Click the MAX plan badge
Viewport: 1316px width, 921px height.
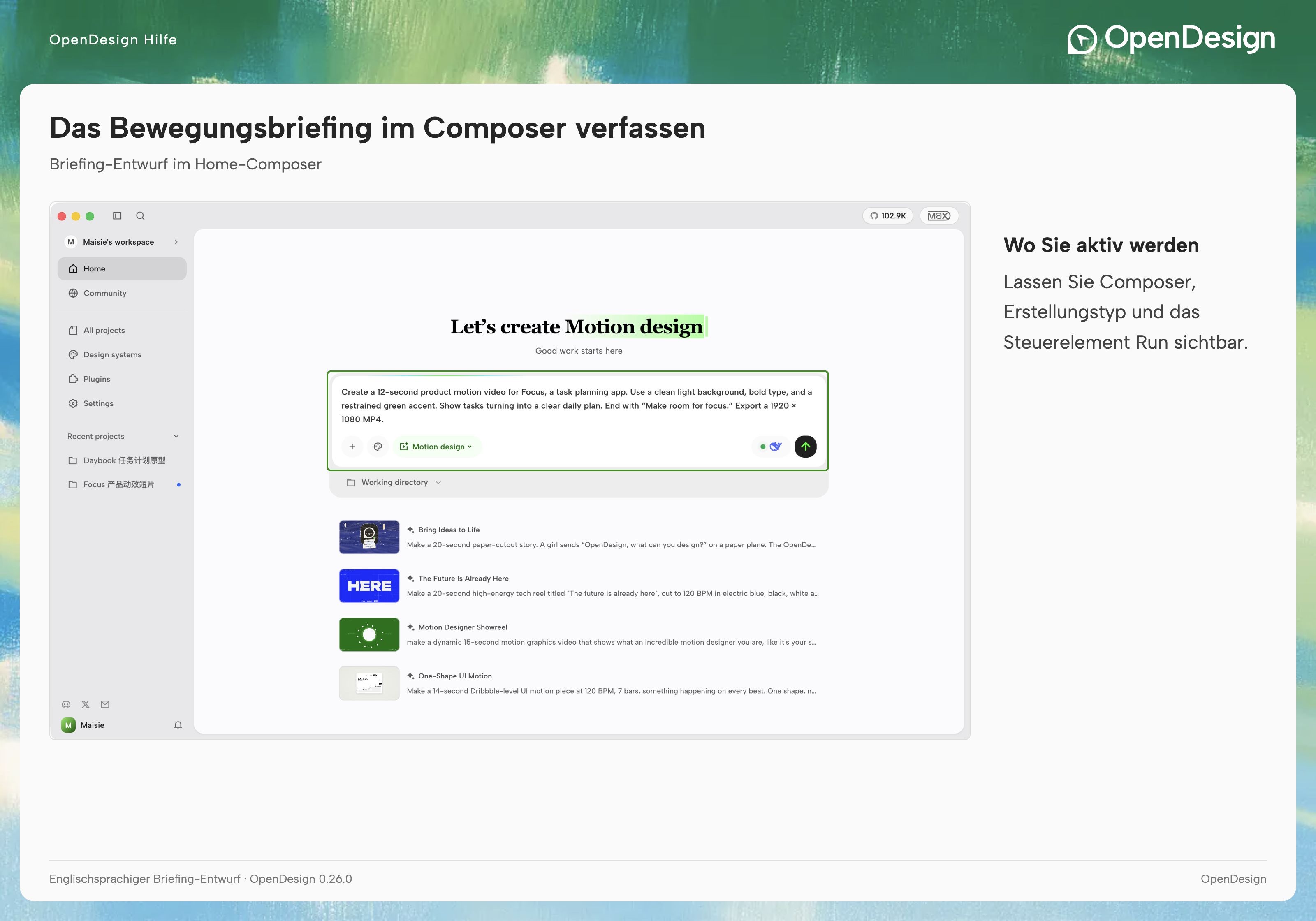pyautogui.click(x=939, y=215)
